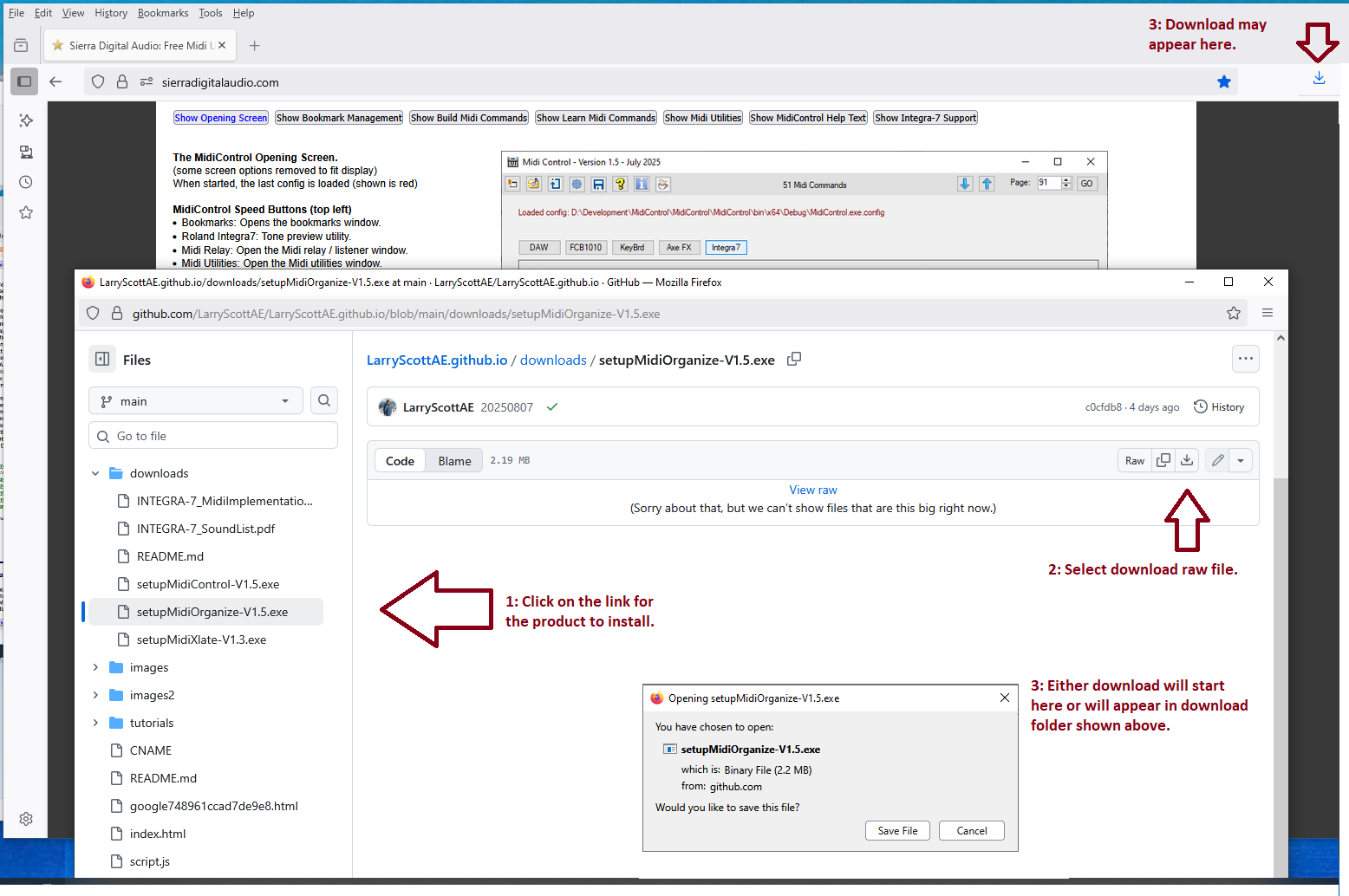The height and width of the screenshot is (896, 1349).
Task: Open the history clock sidebar icon
Action: [x=26, y=182]
